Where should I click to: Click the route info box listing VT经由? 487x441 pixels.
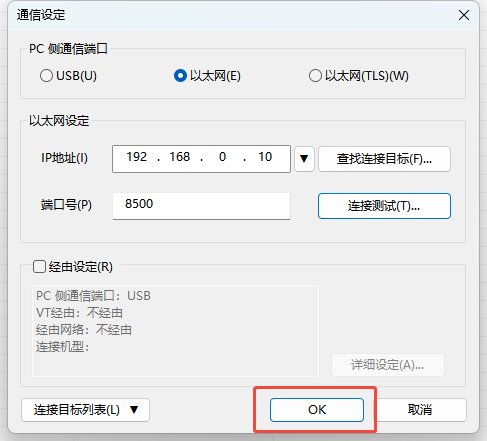pyautogui.click(x=175, y=331)
